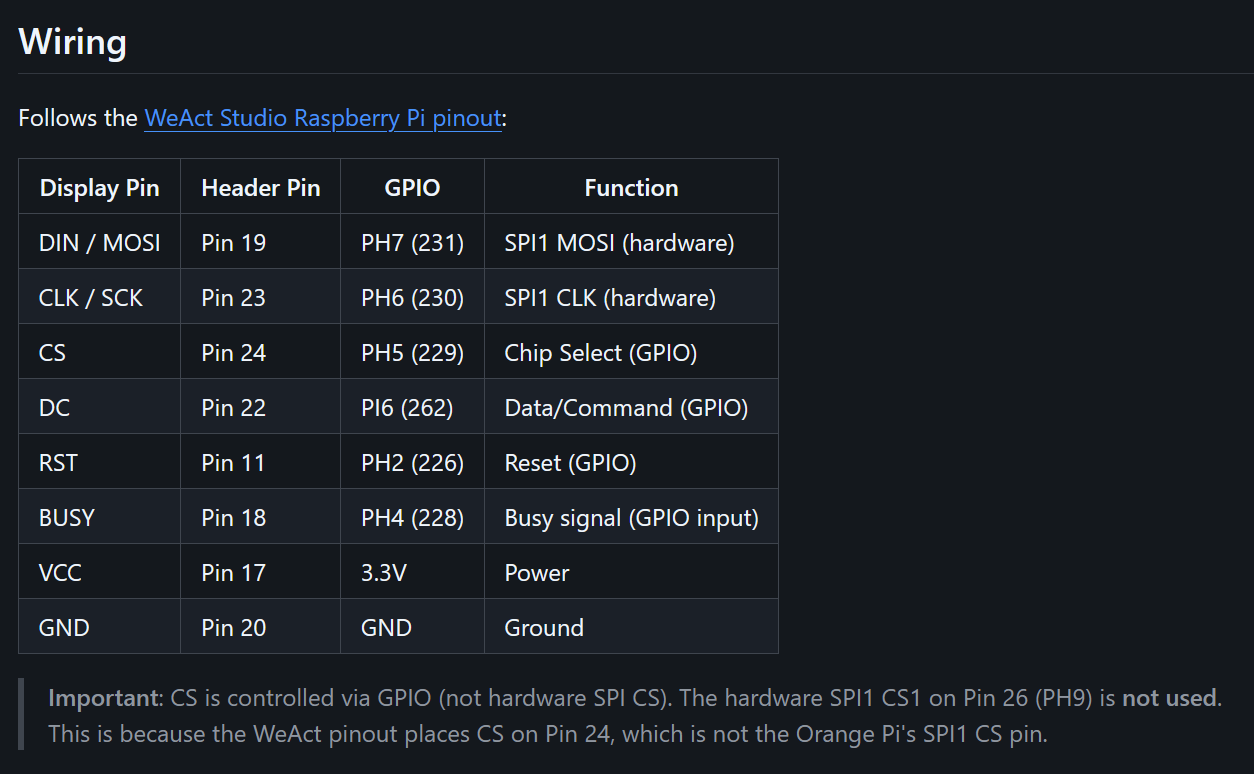
Task: Click the Chip Select (GPIO) cell
Action: tap(600, 353)
